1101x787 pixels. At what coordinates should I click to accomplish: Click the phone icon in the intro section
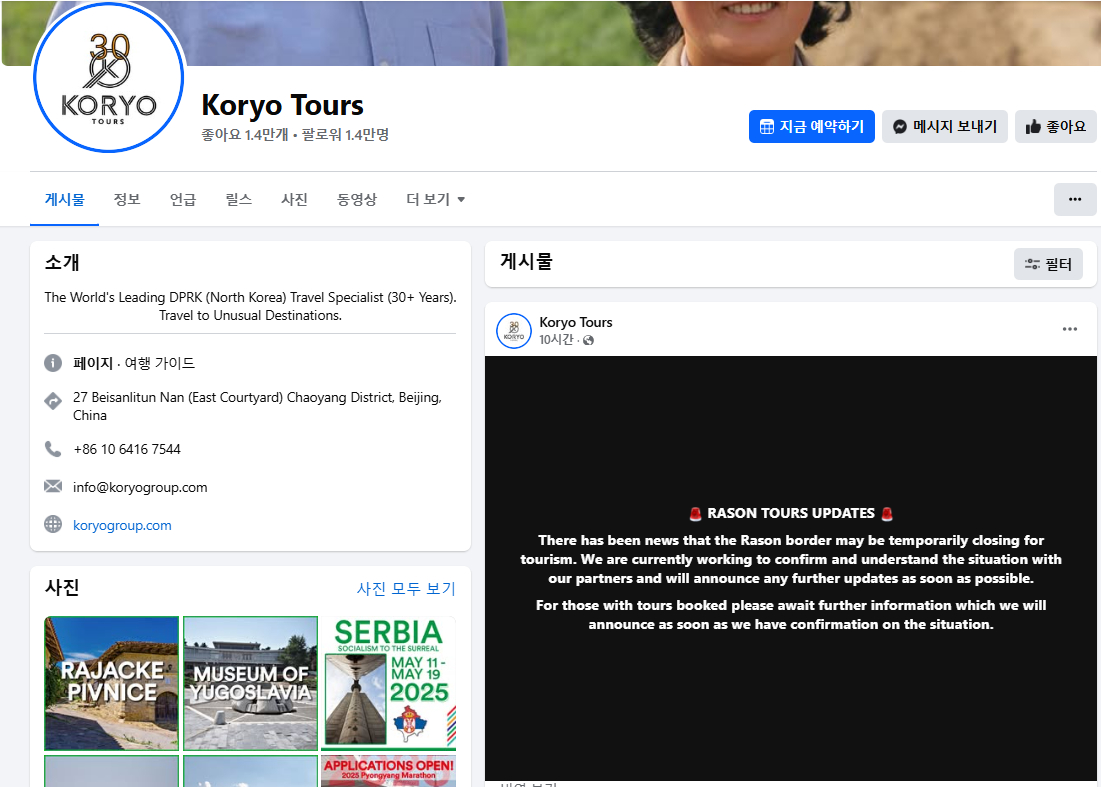click(x=53, y=449)
